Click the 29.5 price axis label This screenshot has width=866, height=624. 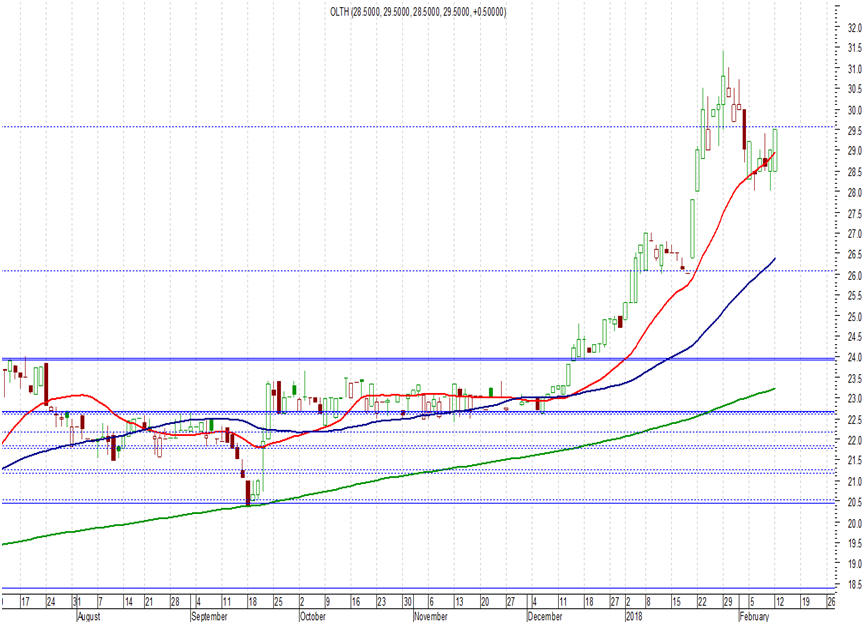[855, 131]
